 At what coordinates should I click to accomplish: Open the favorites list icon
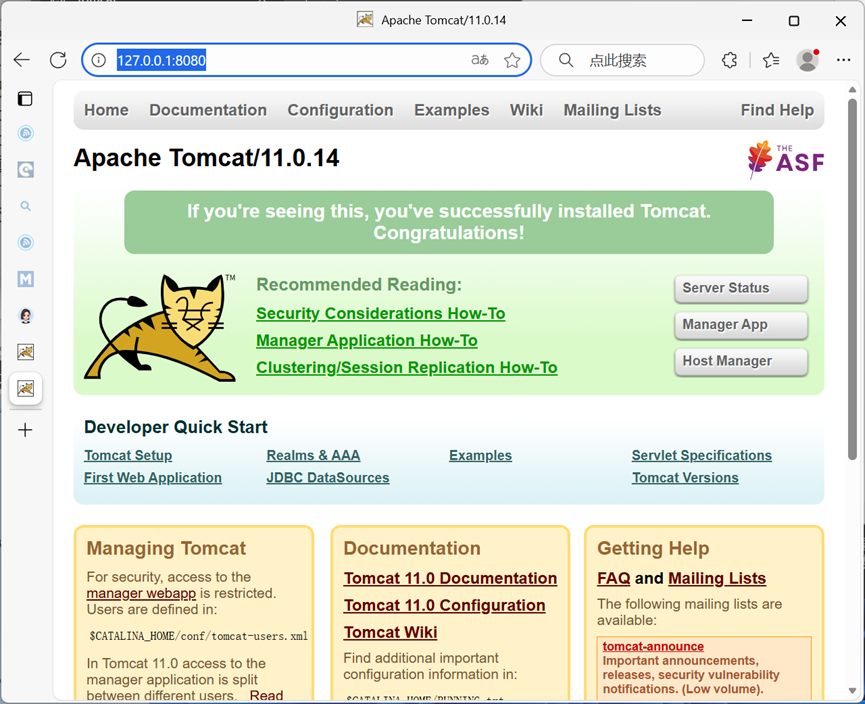pos(771,60)
